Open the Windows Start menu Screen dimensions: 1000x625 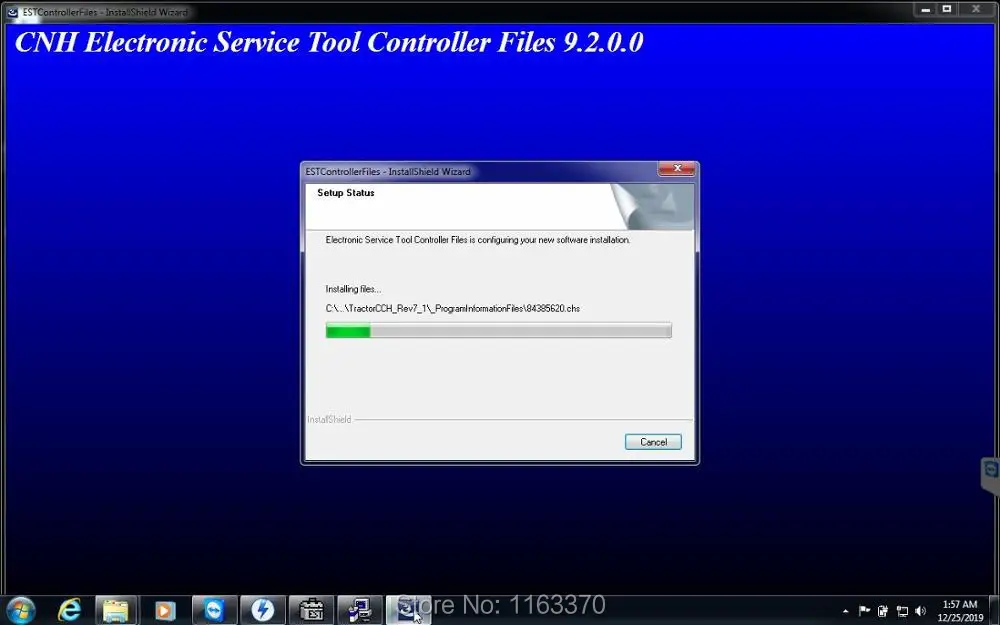coord(20,610)
